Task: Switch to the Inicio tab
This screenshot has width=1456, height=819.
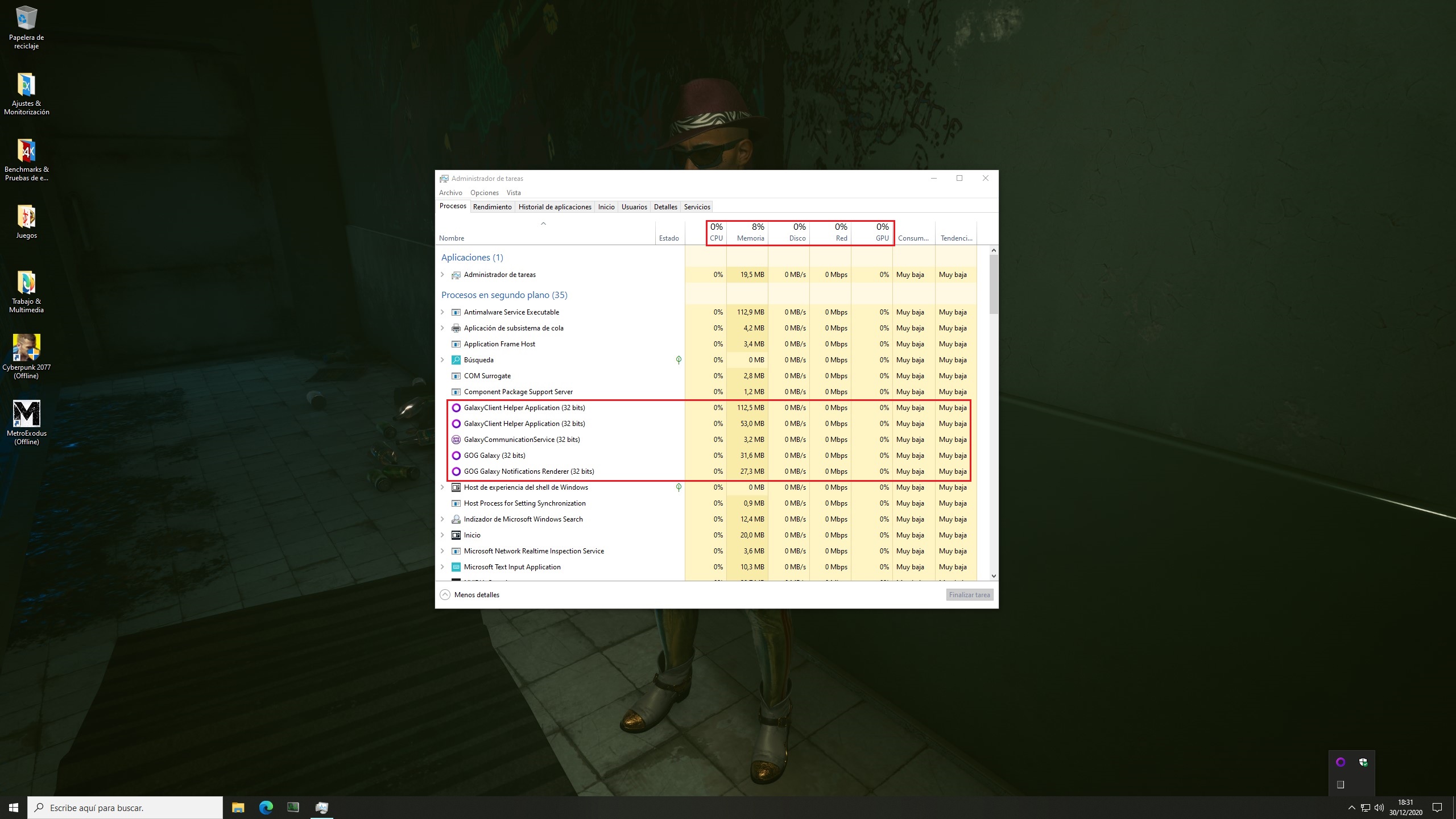Action: click(606, 207)
